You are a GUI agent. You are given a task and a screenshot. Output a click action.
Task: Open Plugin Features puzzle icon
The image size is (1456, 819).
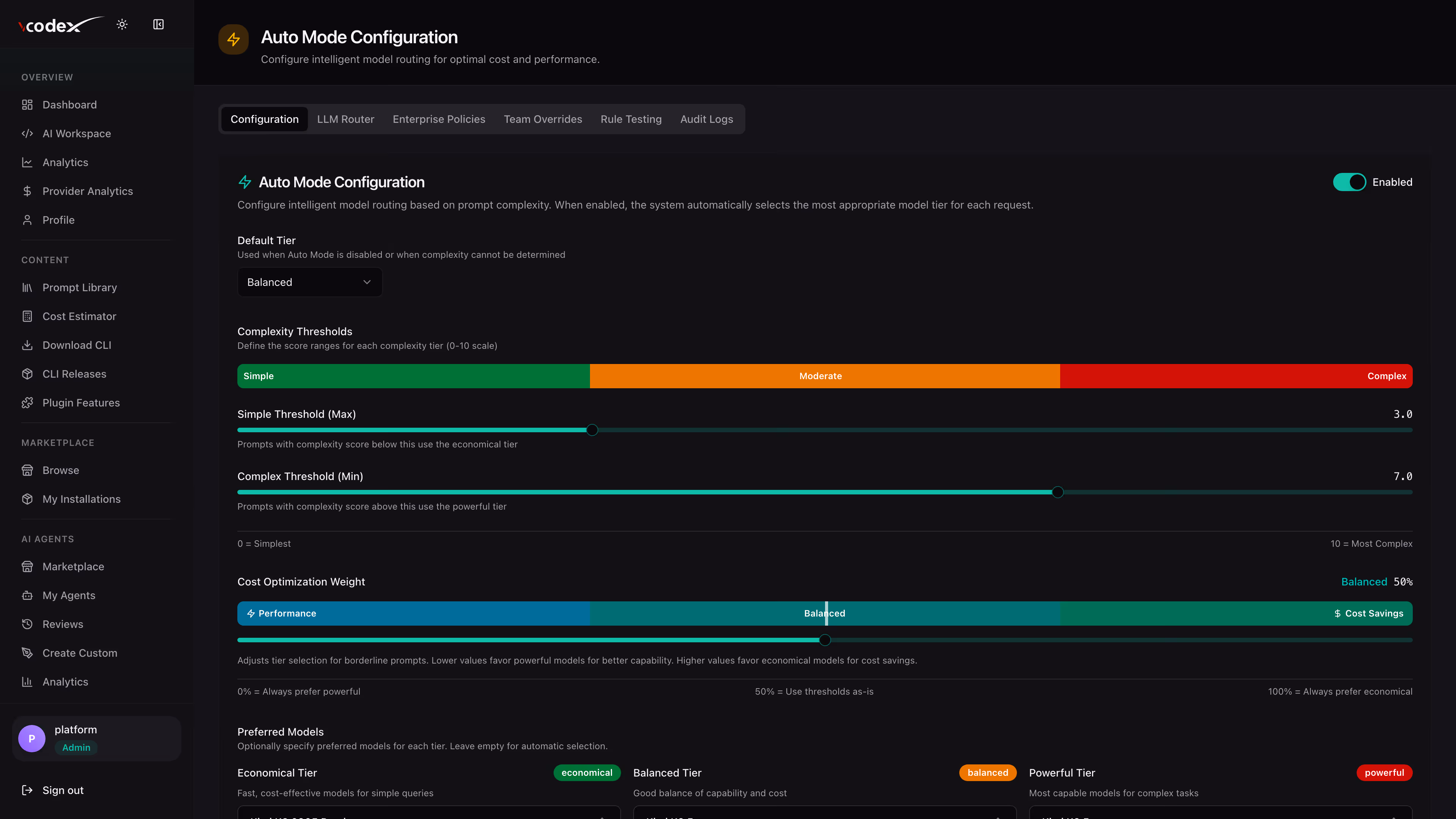[27, 402]
